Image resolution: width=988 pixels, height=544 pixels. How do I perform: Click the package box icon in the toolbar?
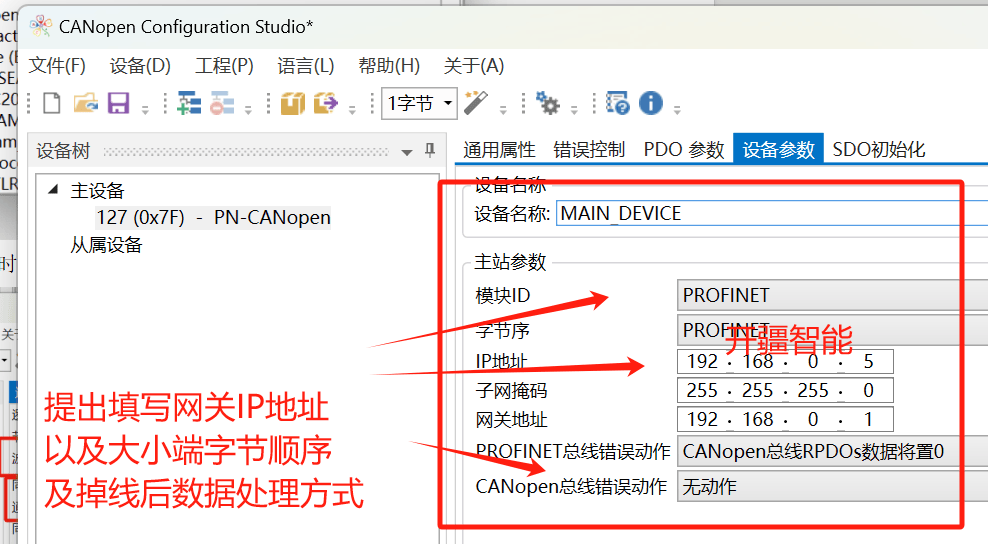pyautogui.click(x=292, y=103)
